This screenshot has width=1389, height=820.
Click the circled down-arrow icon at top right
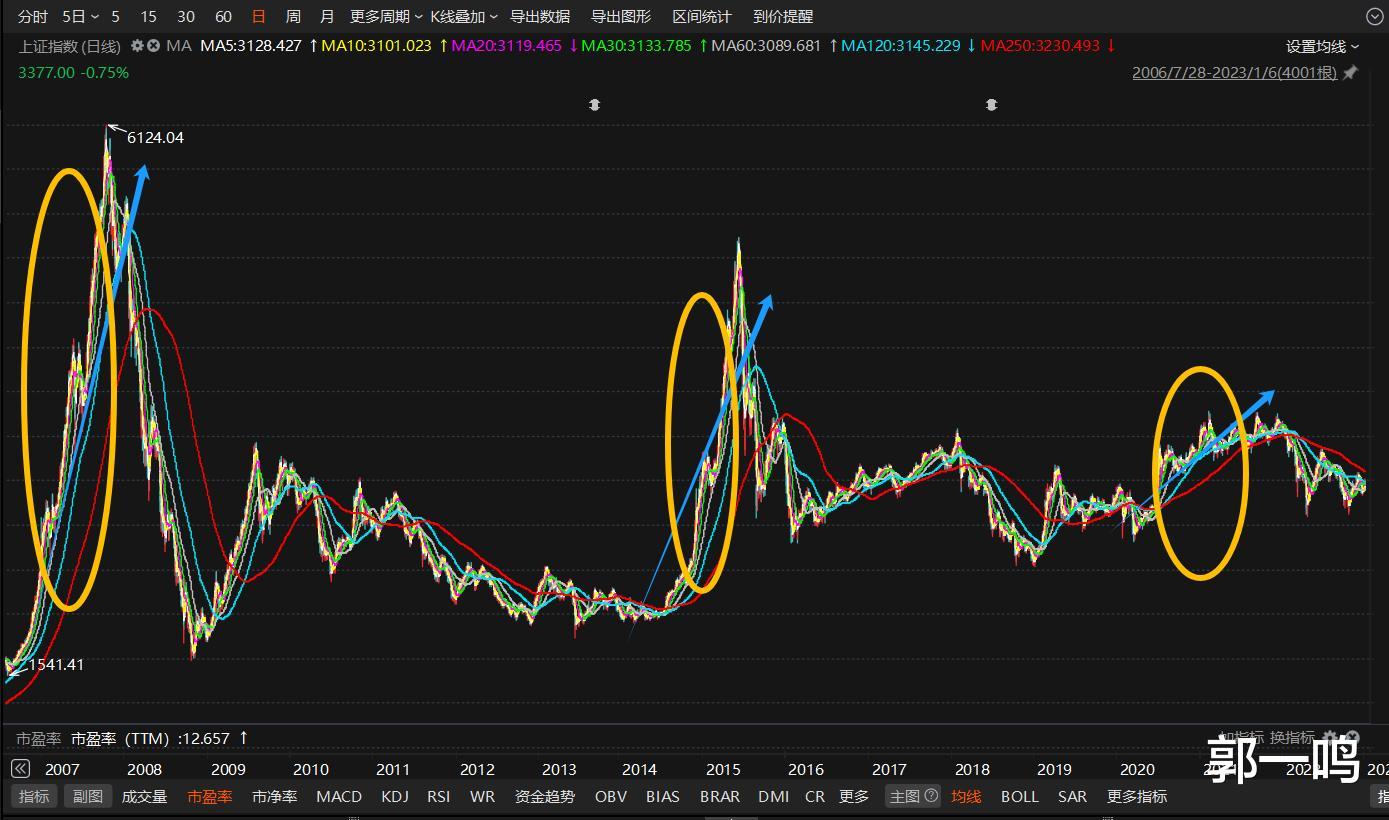[x=1374, y=16]
